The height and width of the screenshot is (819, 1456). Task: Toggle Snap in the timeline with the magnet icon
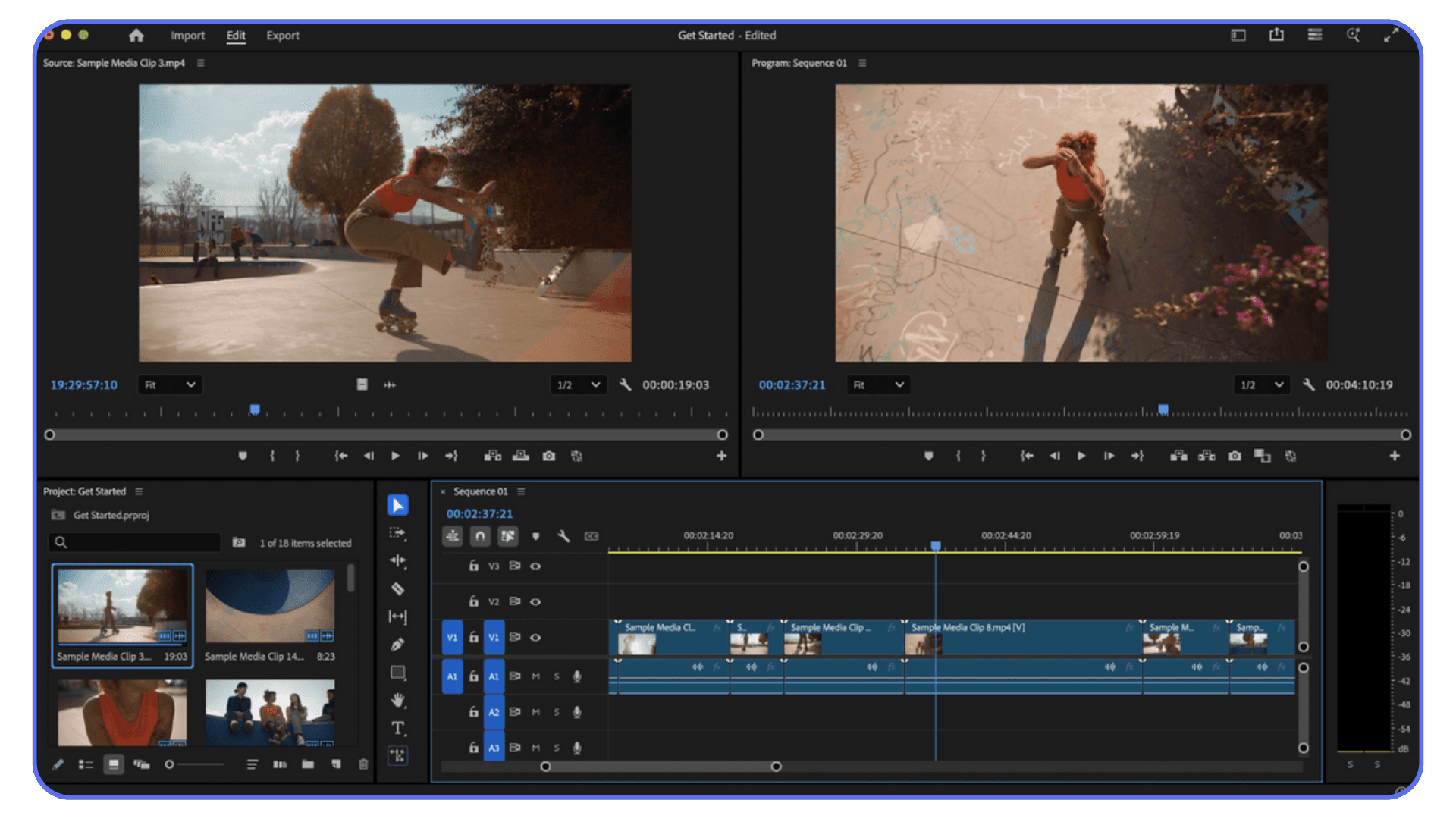pos(480,536)
